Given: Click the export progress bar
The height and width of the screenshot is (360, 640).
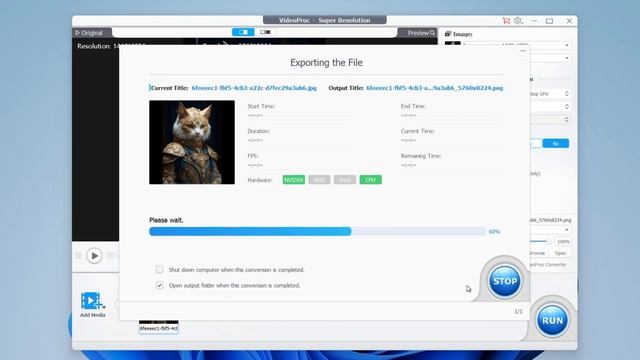Looking at the screenshot, I should (318, 231).
